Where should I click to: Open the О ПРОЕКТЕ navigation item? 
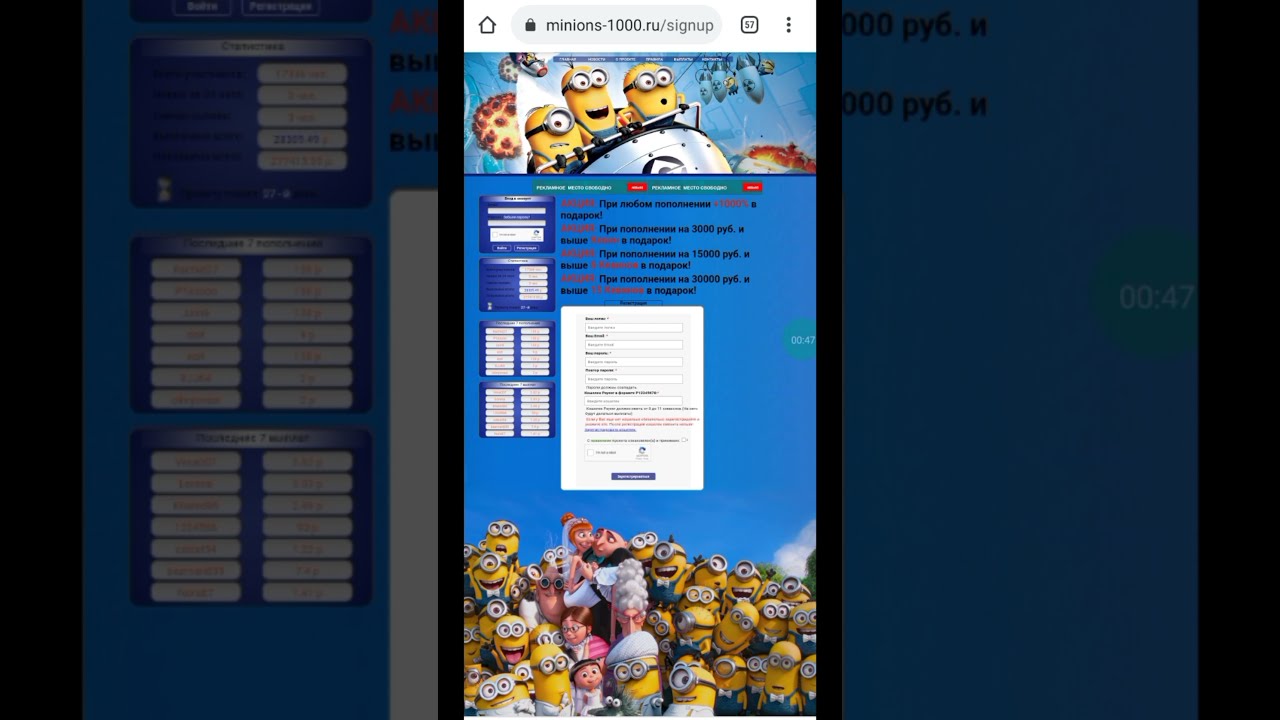(625, 59)
